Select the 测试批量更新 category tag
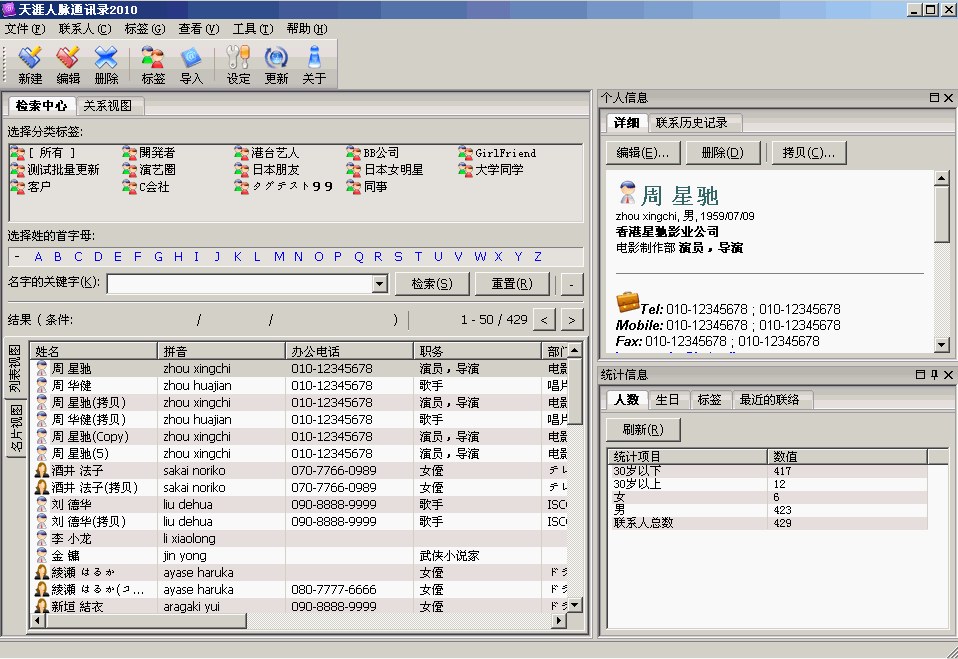This screenshot has height=659, width=958. 55,170
